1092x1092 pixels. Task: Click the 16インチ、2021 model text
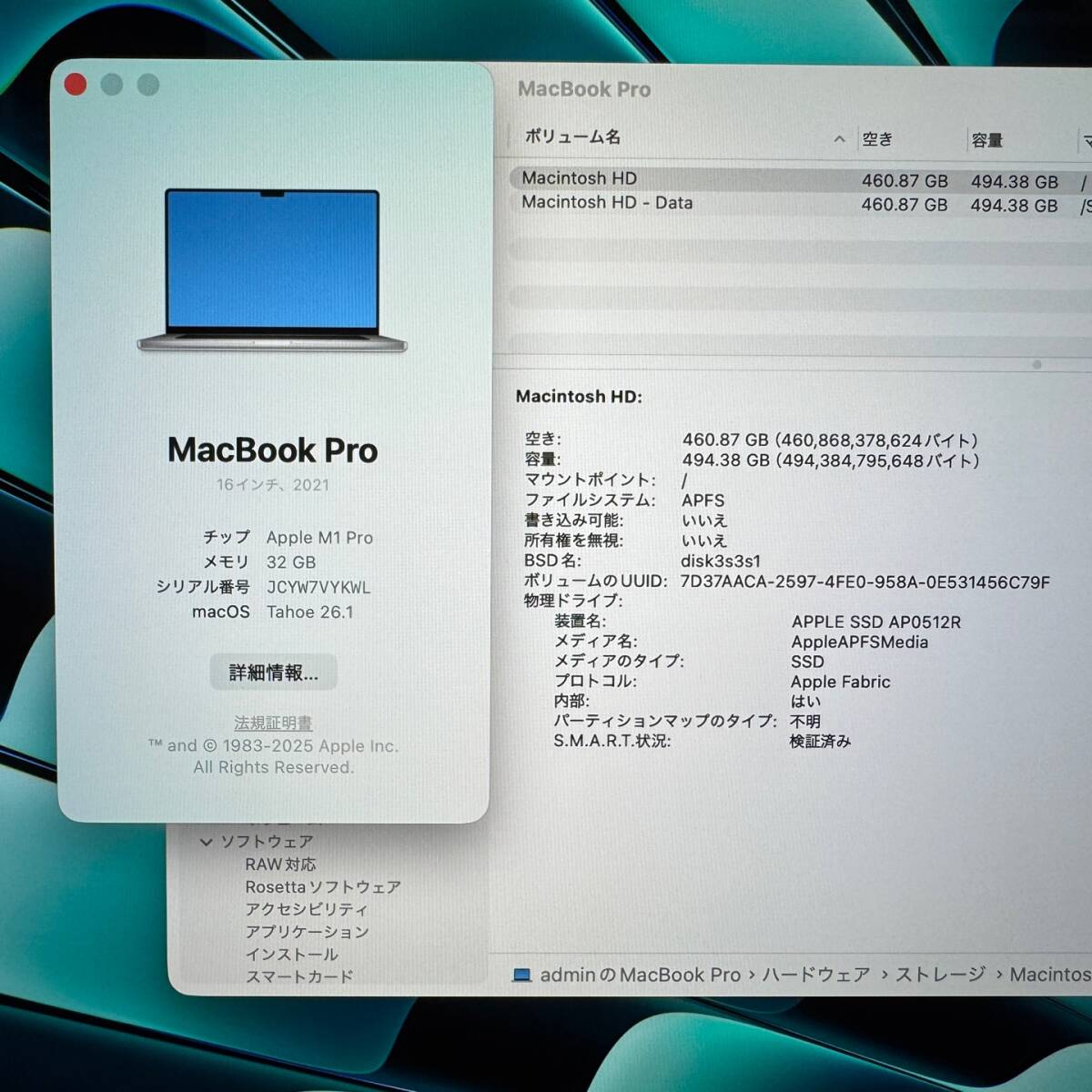click(272, 484)
